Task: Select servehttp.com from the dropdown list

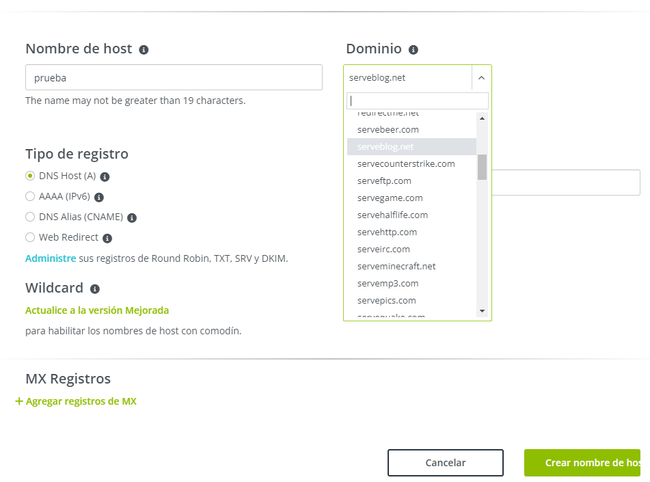Action: [387, 232]
